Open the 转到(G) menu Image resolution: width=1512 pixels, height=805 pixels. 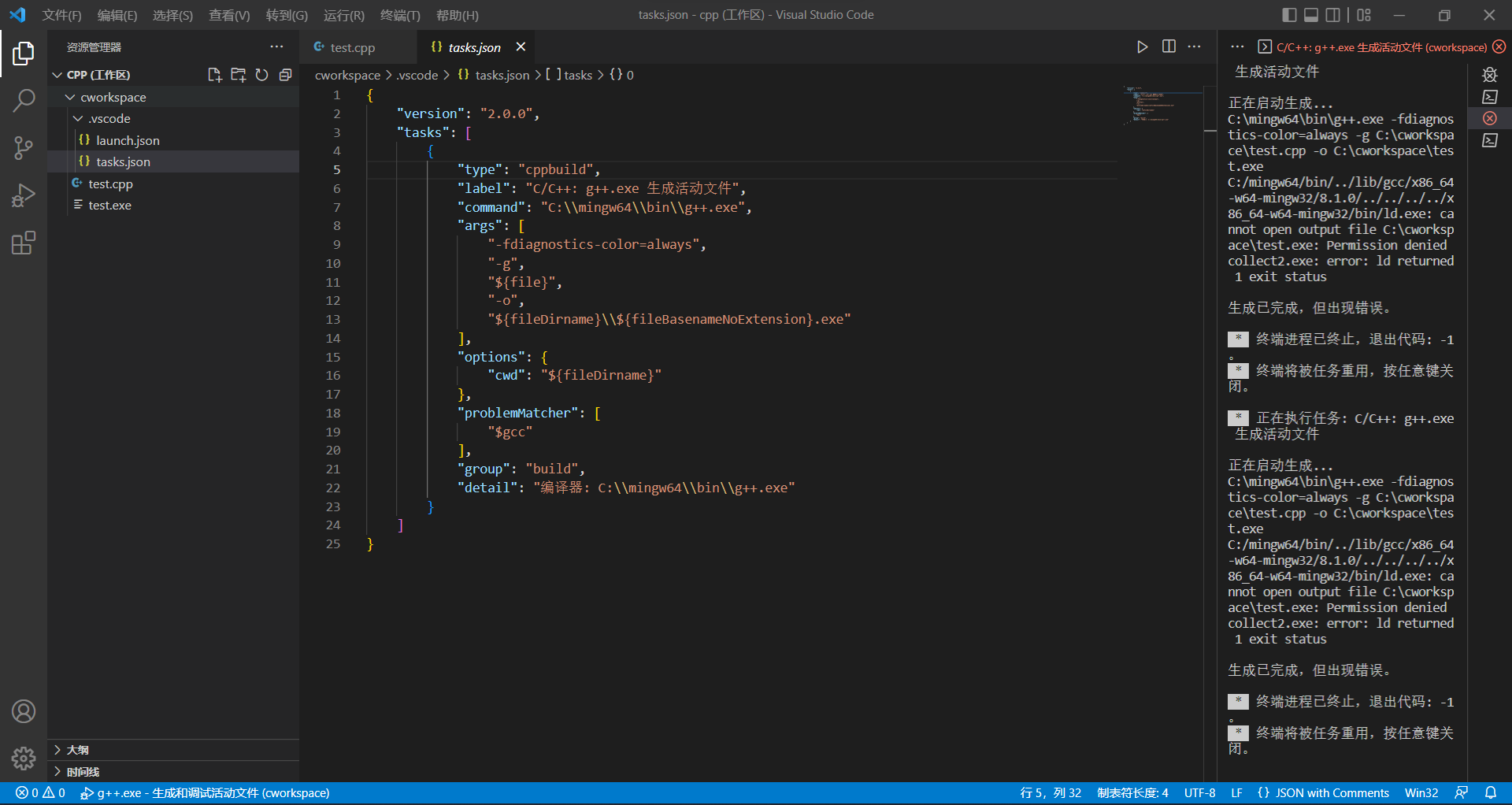point(287,15)
